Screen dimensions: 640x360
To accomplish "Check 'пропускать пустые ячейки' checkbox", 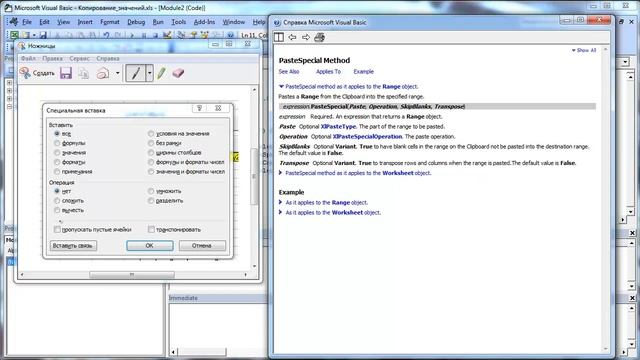I will 57,229.
